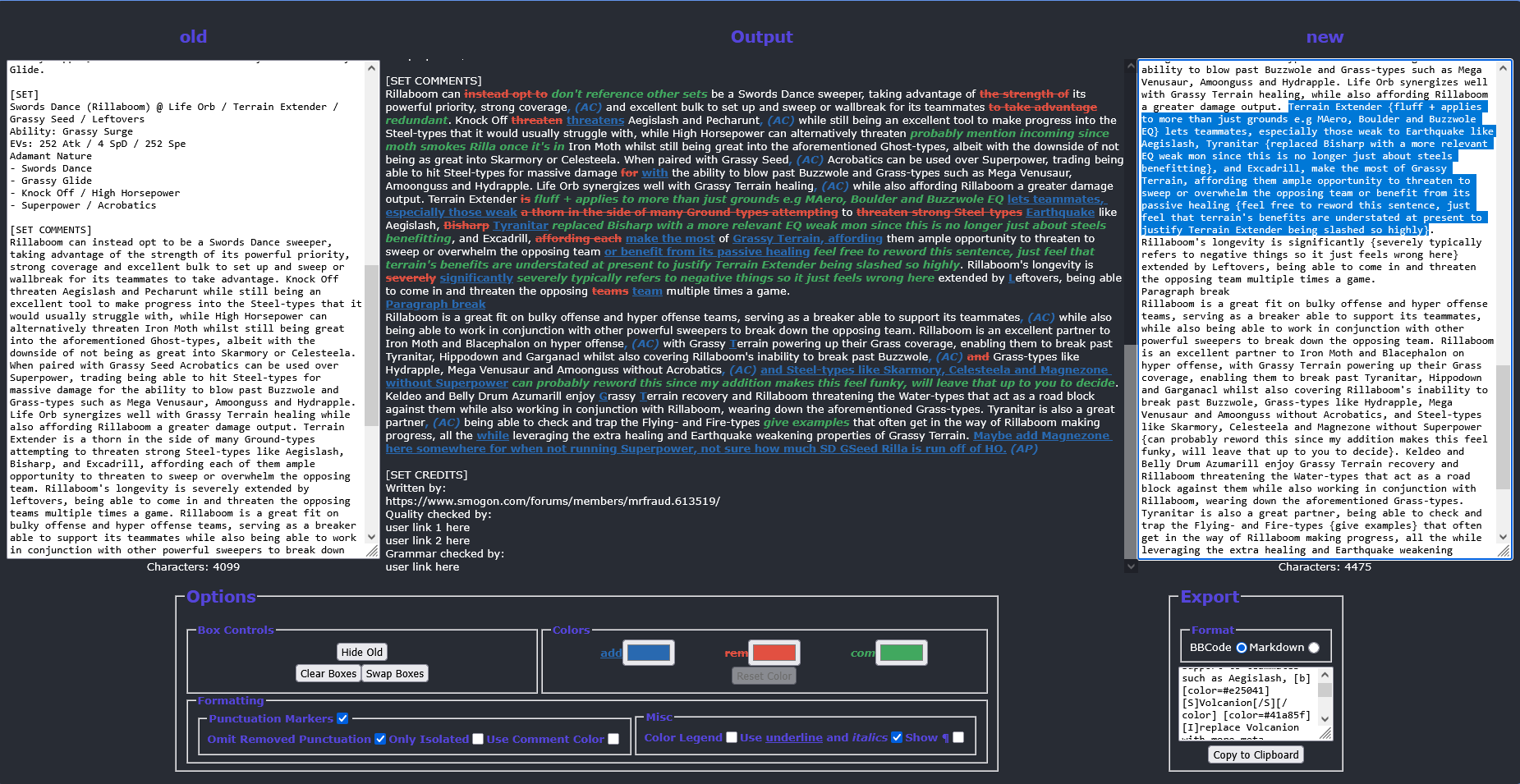This screenshot has width=1520, height=784.
Task: Clear both text boxes with Clear Boxes
Action: (x=328, y=673)
